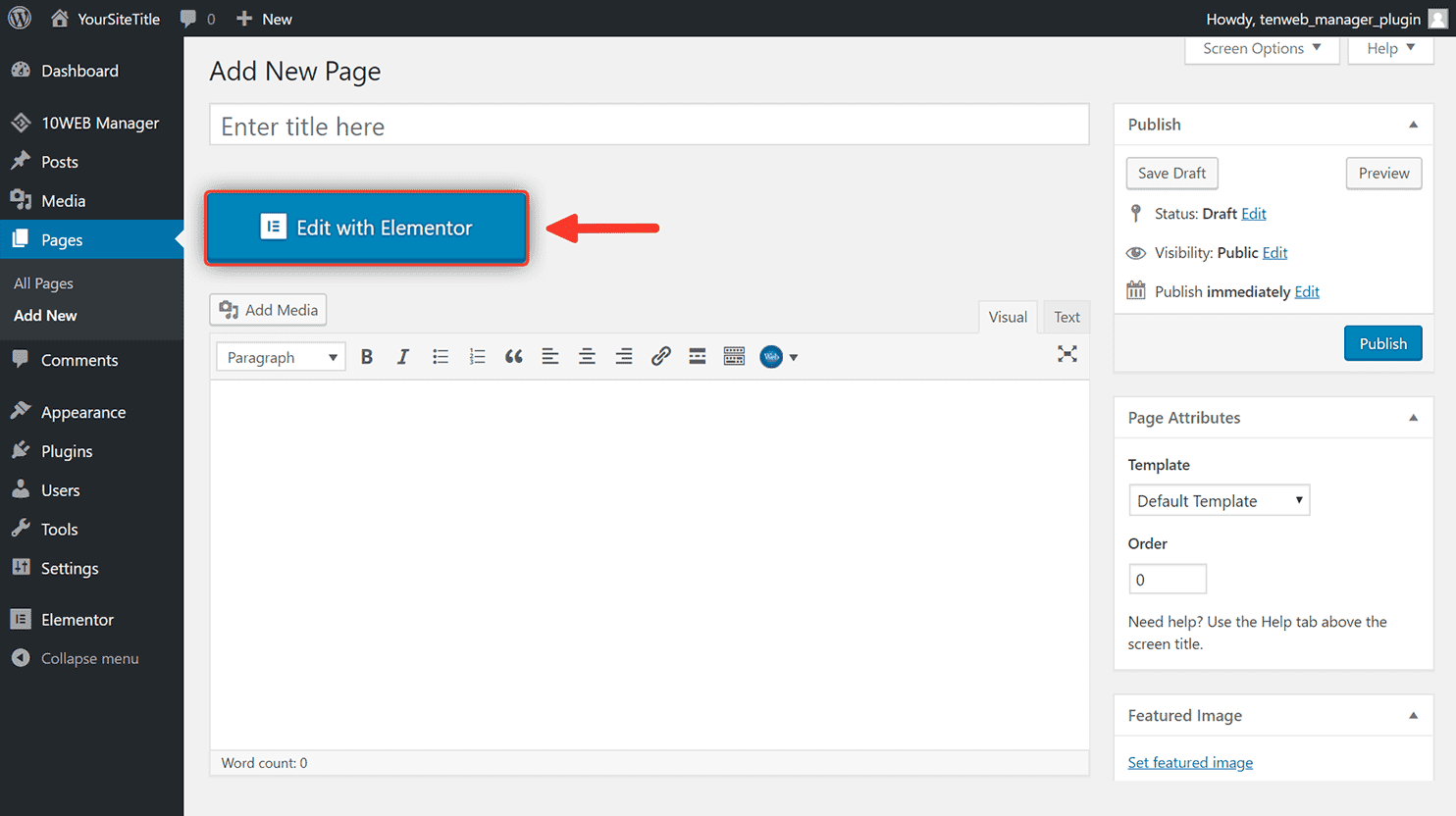
Task: Collapse the Featured Image panel
Action: click(x=1413, y=716)
